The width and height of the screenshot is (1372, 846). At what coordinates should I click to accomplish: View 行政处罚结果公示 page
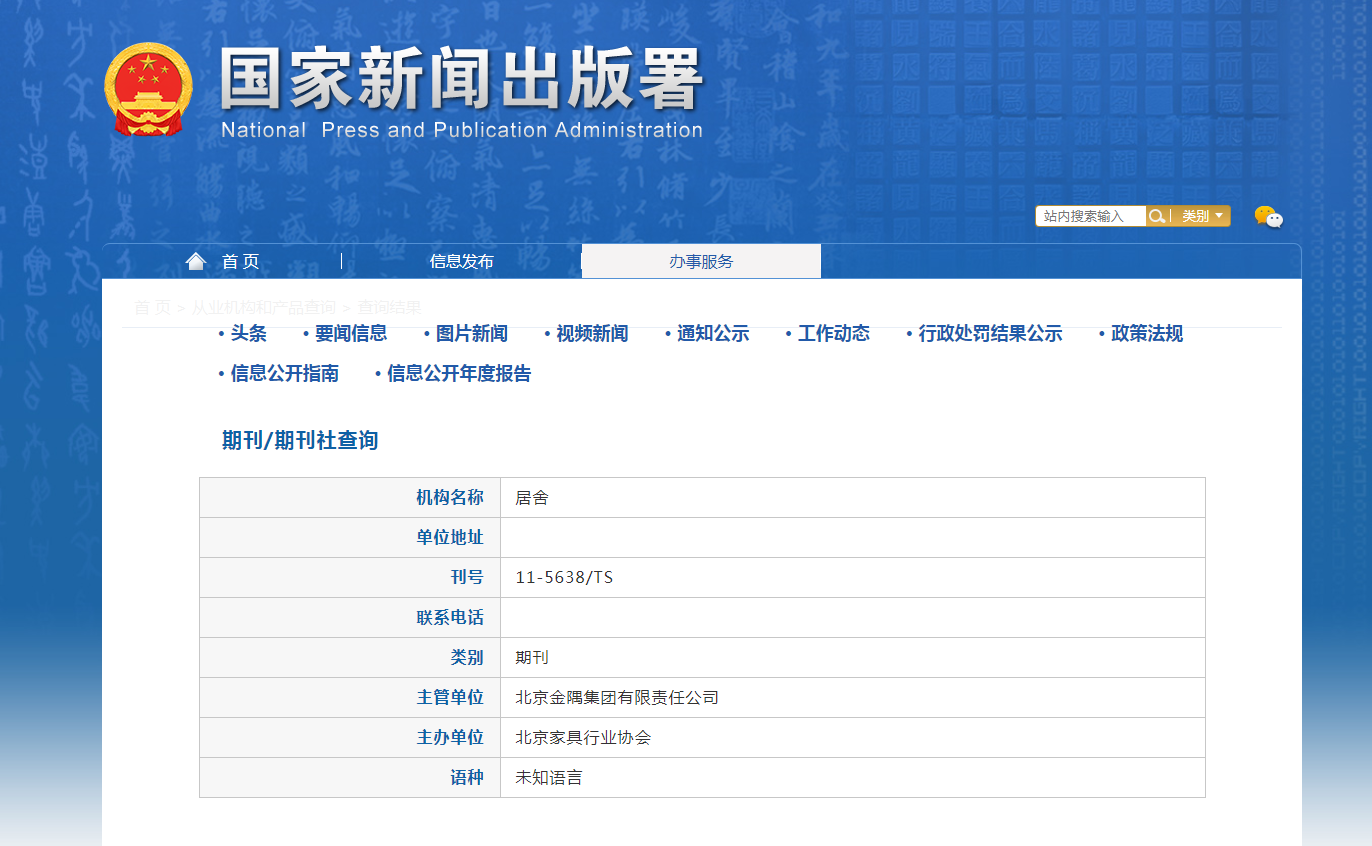tap(990, 334)
